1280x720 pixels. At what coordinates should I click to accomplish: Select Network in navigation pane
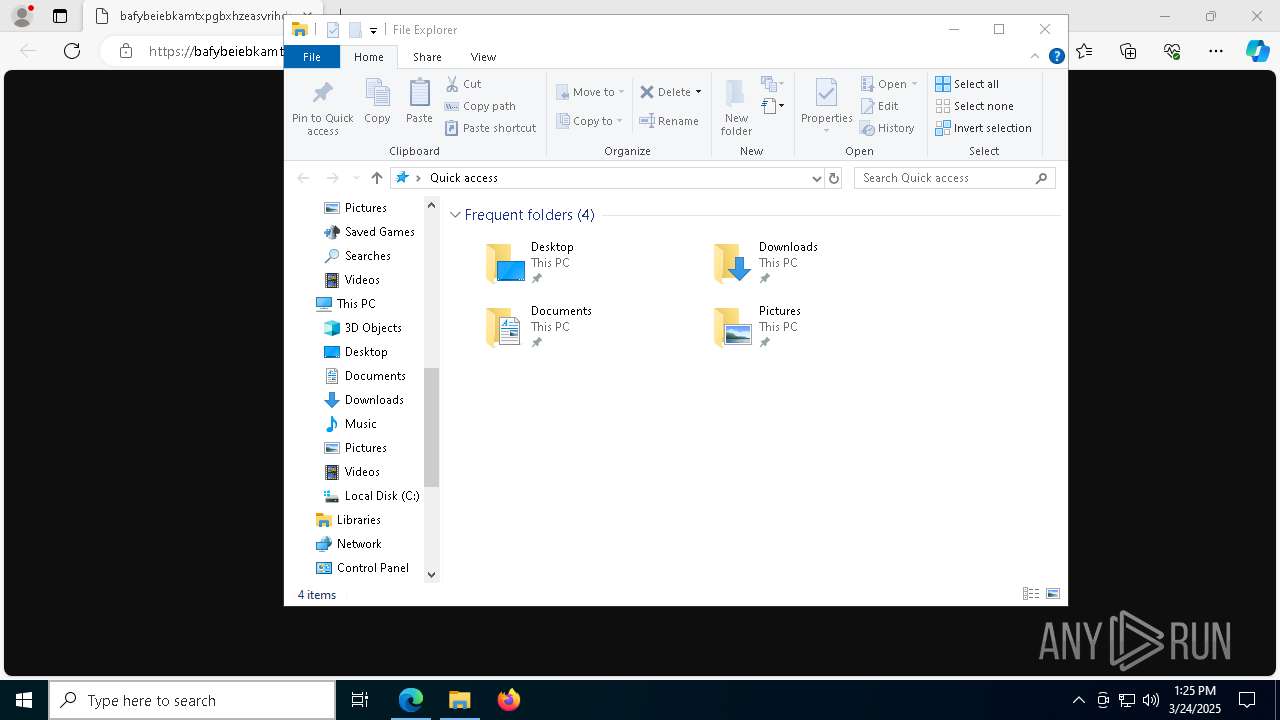348,544
